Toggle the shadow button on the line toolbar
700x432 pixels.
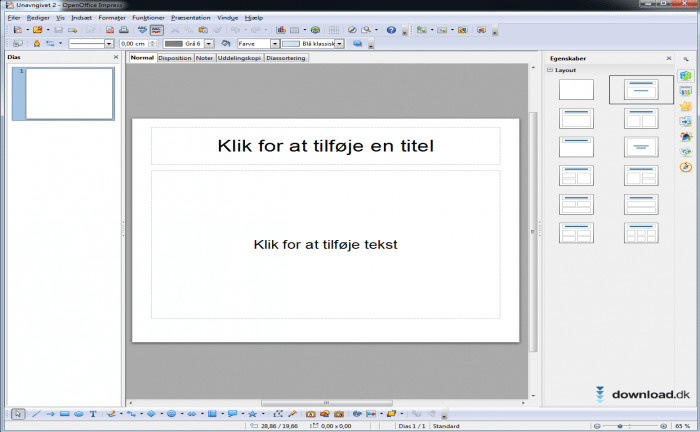(x=357, y=44)
